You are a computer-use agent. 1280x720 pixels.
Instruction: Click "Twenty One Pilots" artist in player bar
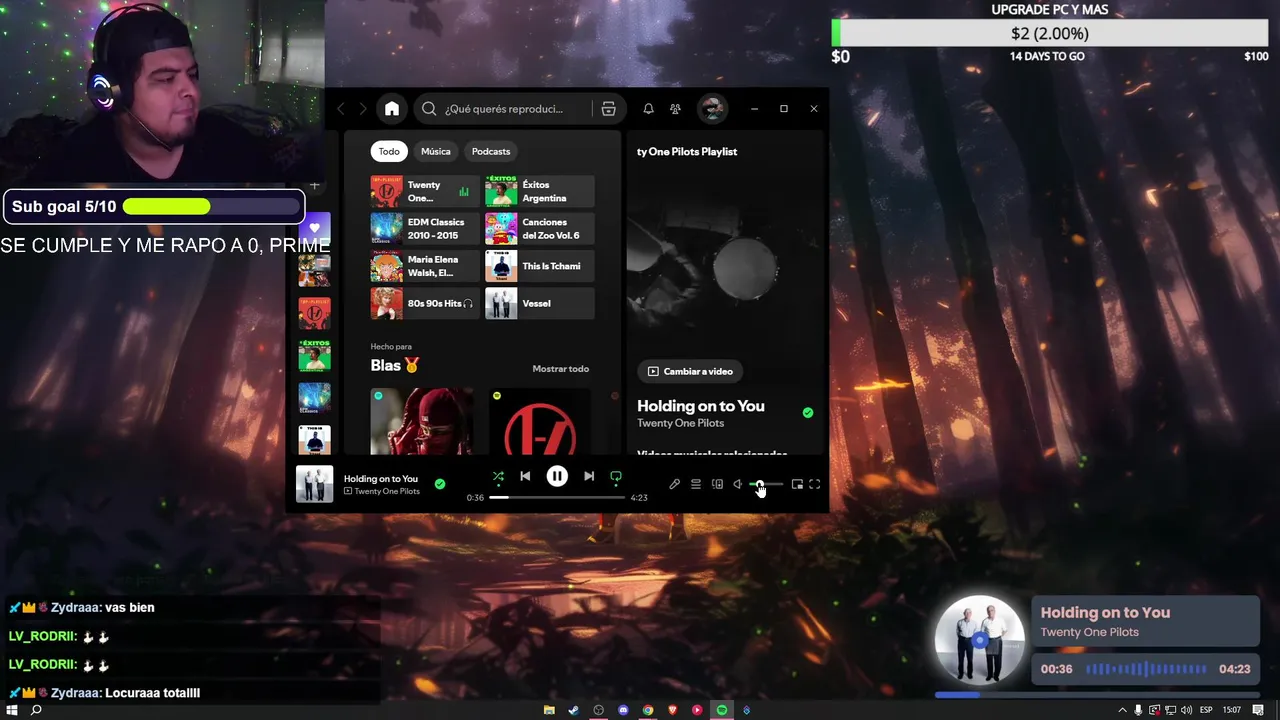tap(386, 491)
